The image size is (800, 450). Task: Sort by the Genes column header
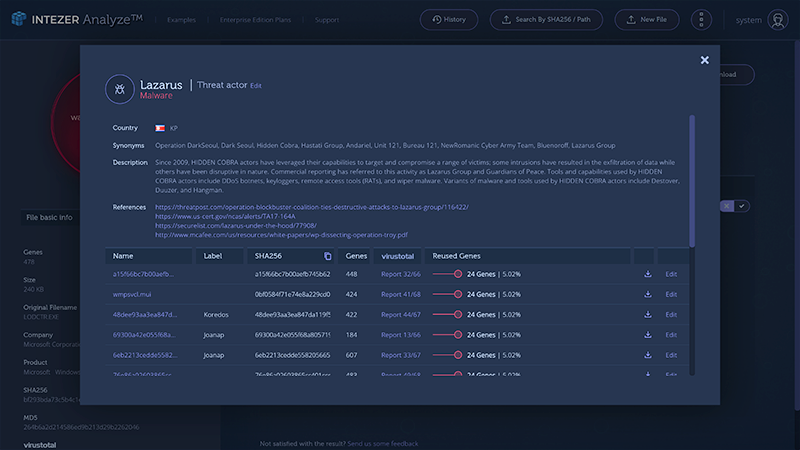coord(356,256)
